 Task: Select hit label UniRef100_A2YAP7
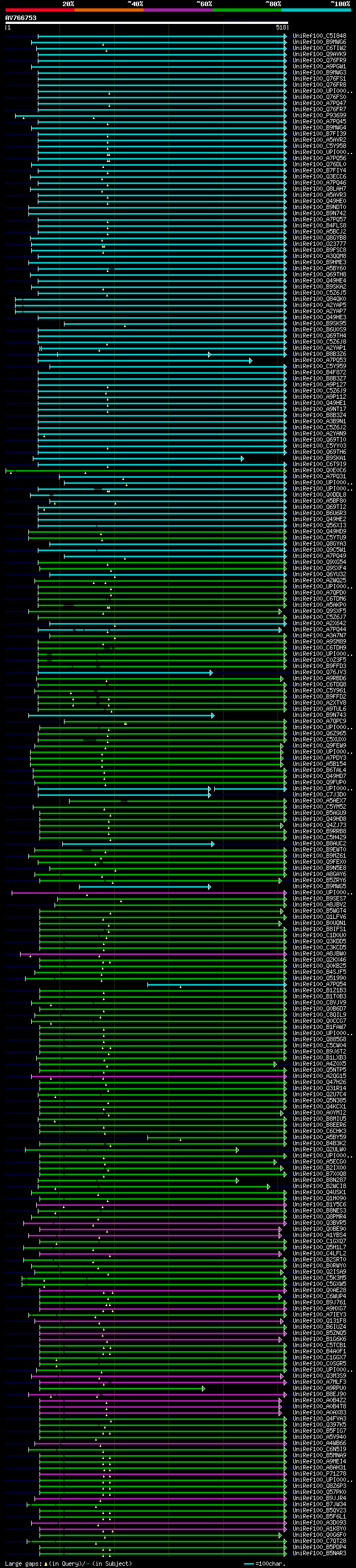click(x=319, y=311)
